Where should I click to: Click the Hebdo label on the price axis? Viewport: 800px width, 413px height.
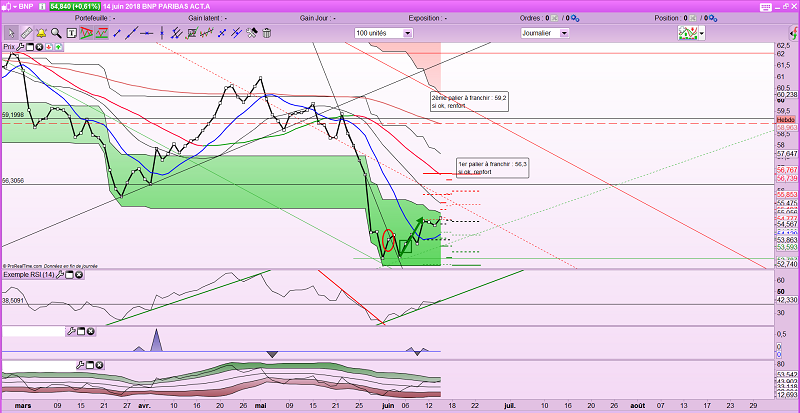[x=786, y=118]
